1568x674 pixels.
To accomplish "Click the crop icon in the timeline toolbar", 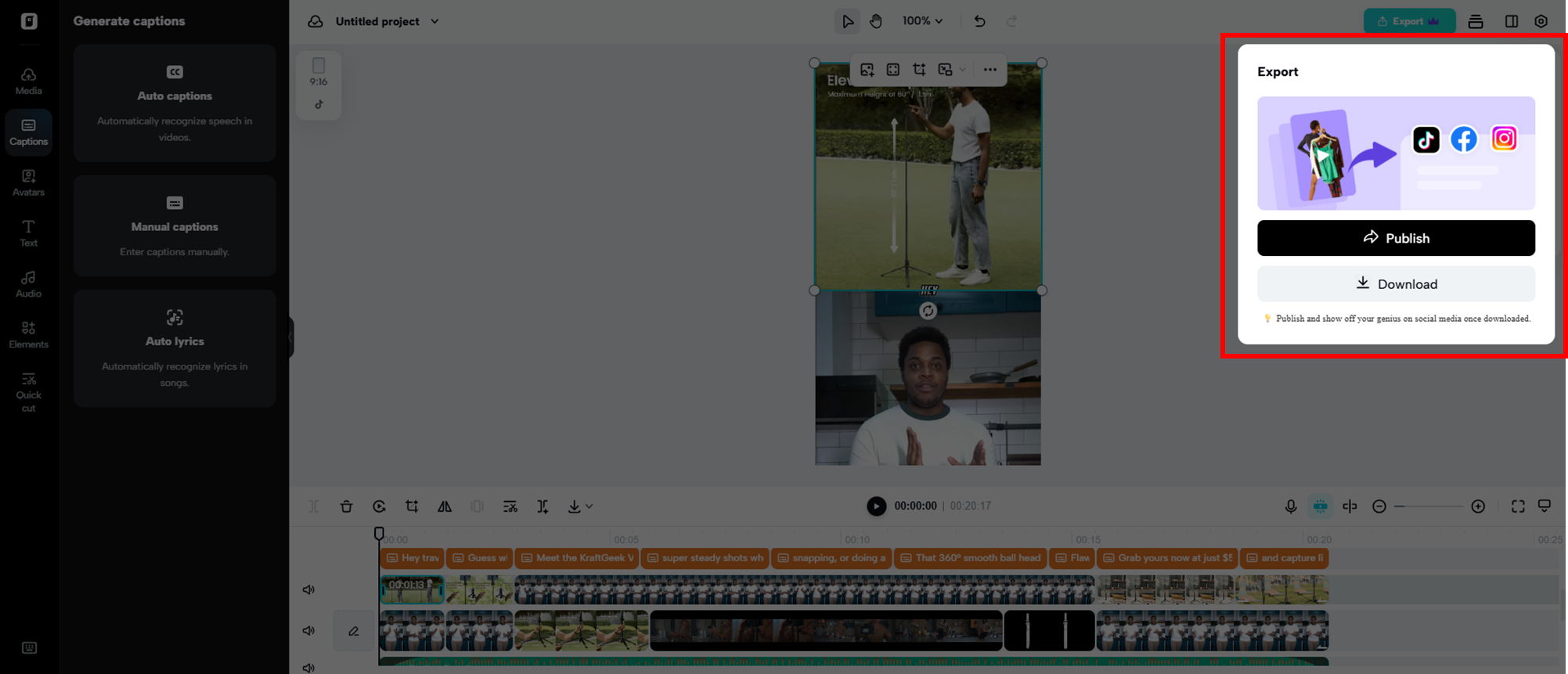I will (412, 506).
